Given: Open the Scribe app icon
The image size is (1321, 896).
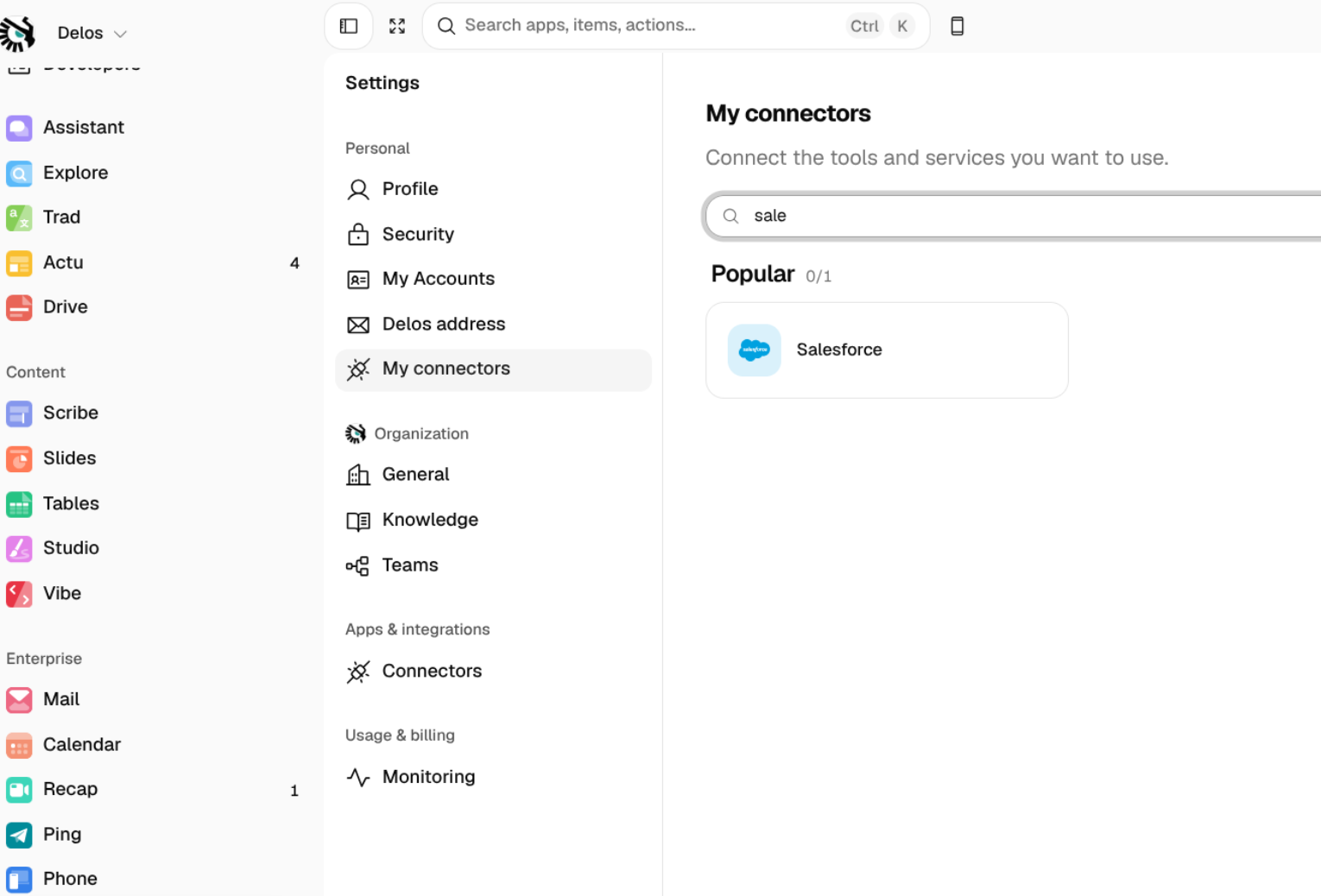Looking at the screenshot, I should tap(19, 413).
